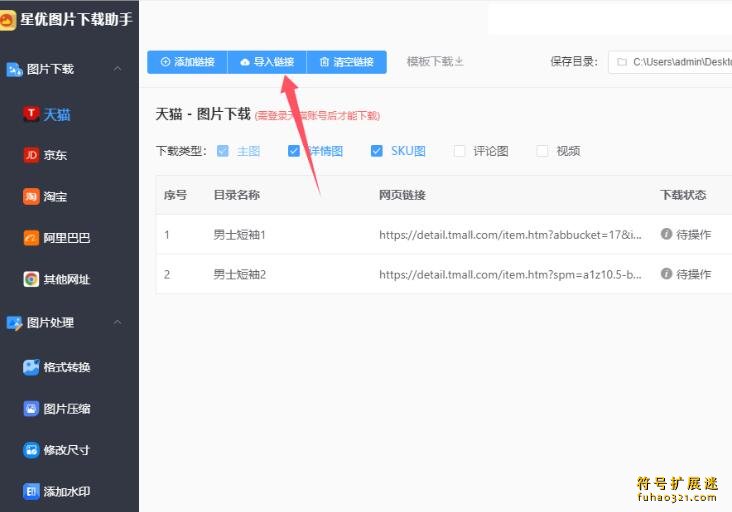The image size is (732, 512).
Task: Switch to 阿里巴巴 download page
Action: pos(67,238)
